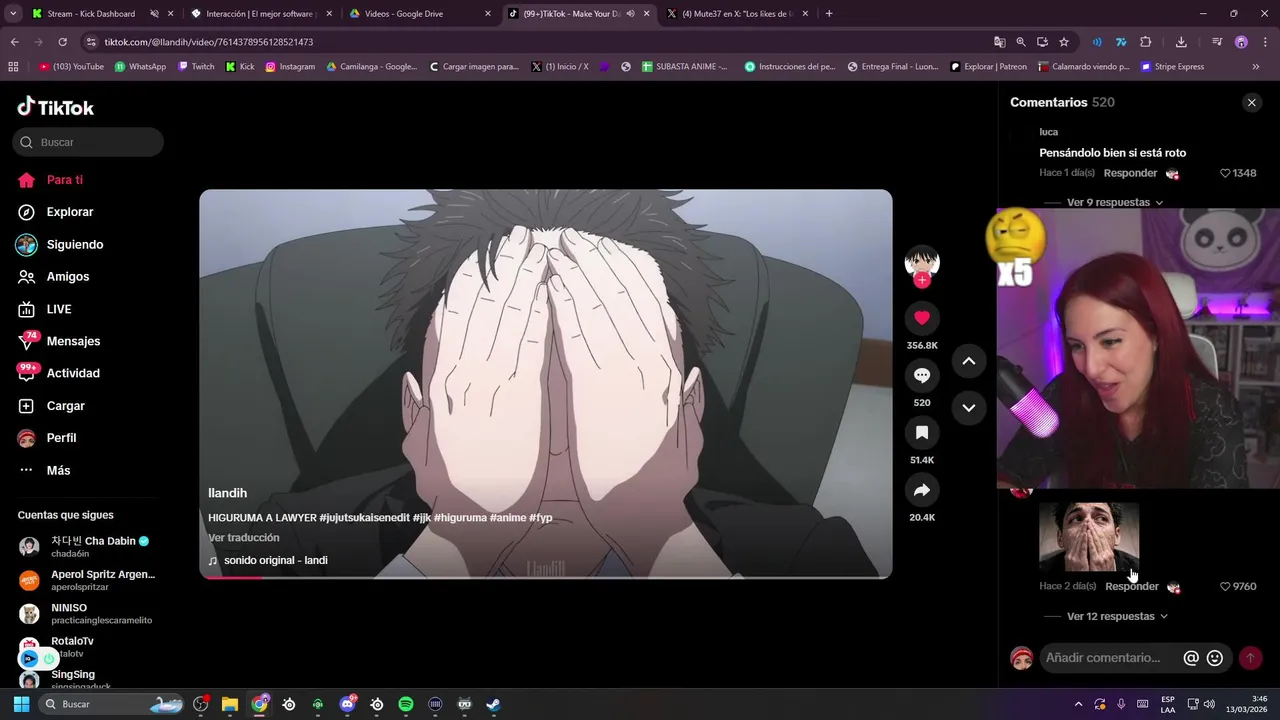Open the YouTube bookmark
Image resolution: width=1280 pixels, height=720 pixels.
(x=71, y=67)
